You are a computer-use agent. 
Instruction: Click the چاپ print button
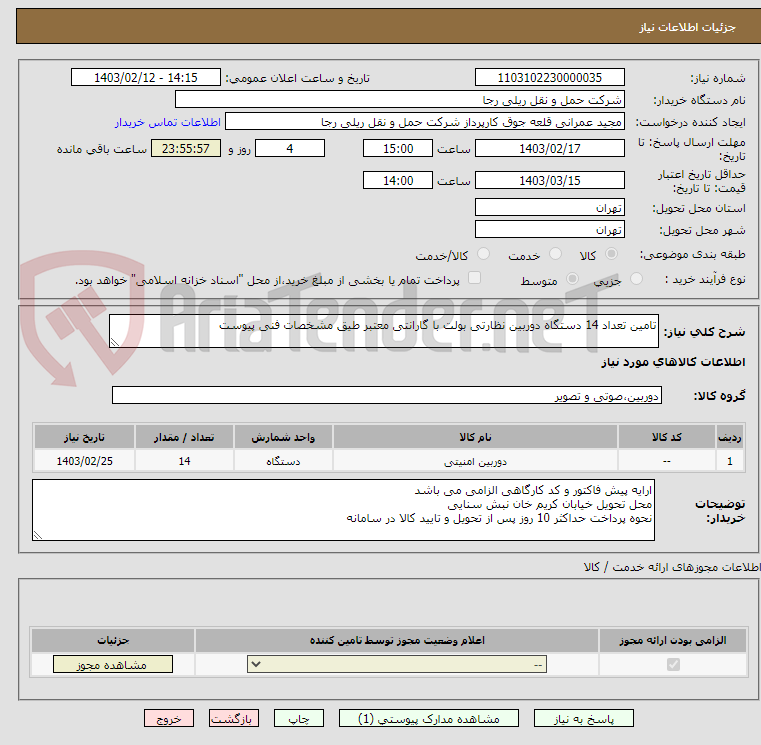tap(298, 718)
